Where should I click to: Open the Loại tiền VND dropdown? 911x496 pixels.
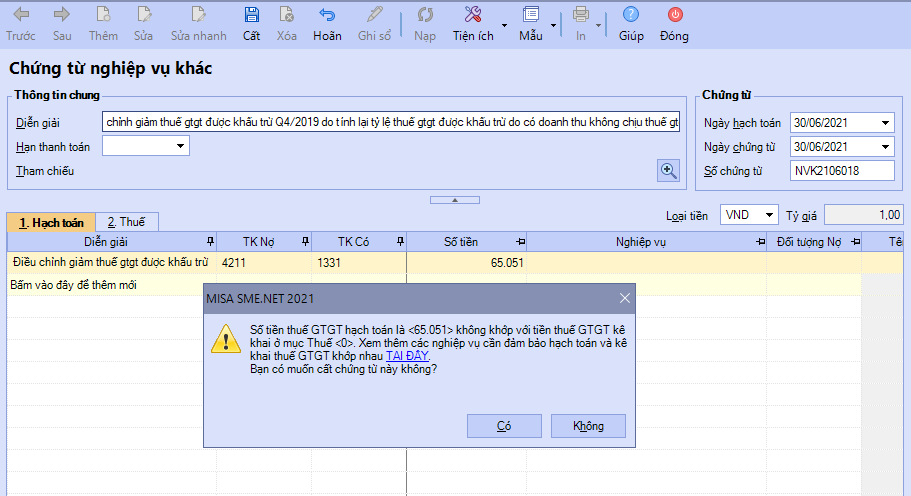point(768,215)
